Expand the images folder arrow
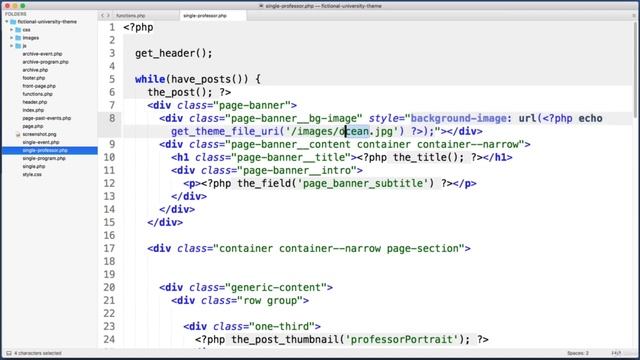Image resolution: width=640 pixels, height=360 pixels. point(12,38)
